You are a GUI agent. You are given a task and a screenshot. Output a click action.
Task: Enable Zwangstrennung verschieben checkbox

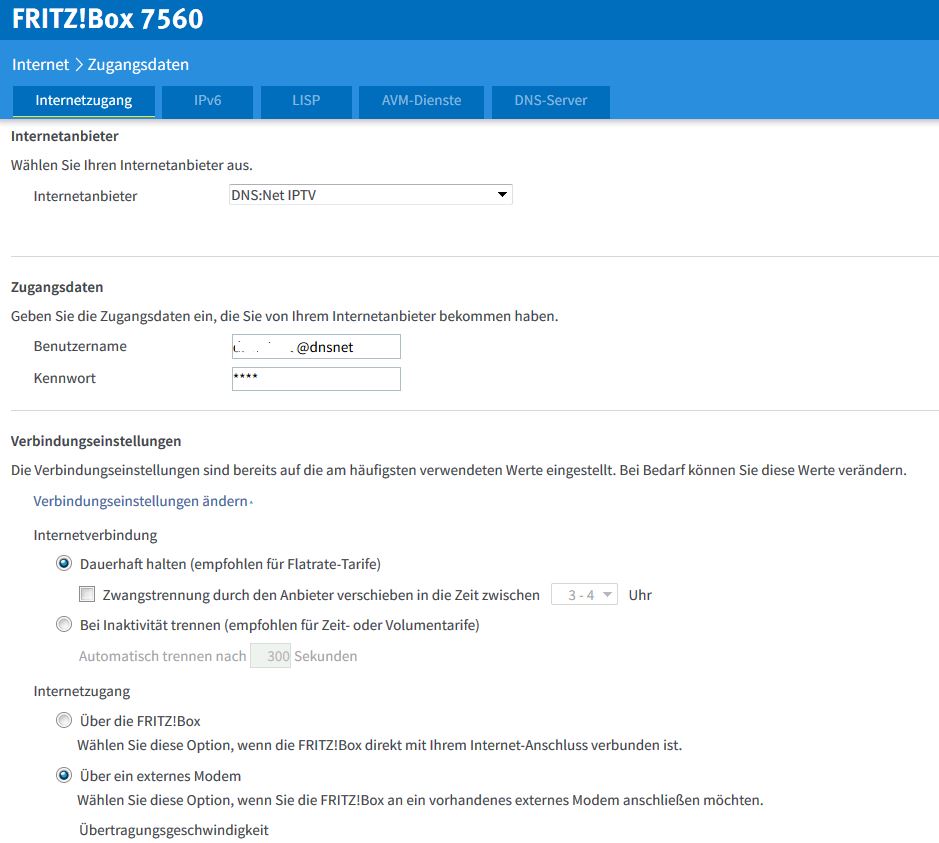click(x=87, y=595)
